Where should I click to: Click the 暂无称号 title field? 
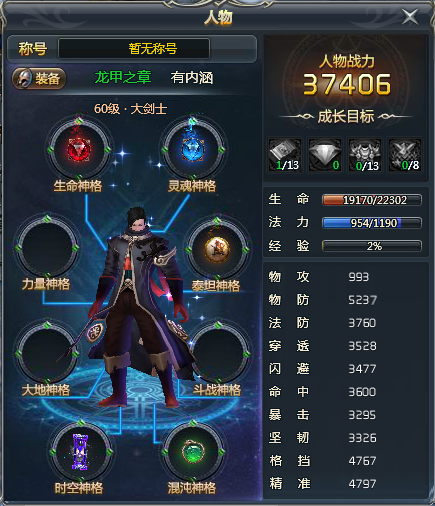click(134, 49)
